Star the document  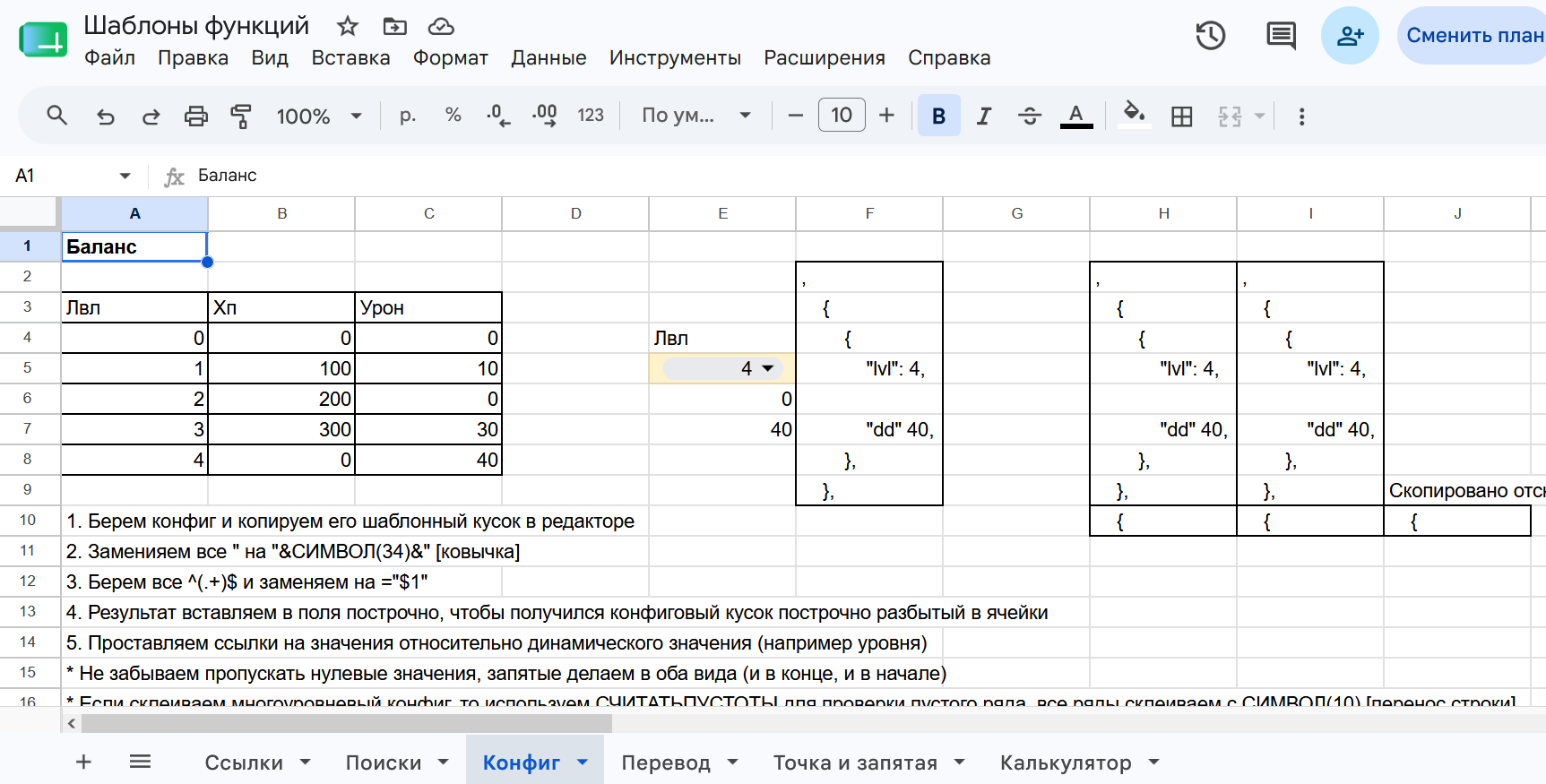click(348, 26)
